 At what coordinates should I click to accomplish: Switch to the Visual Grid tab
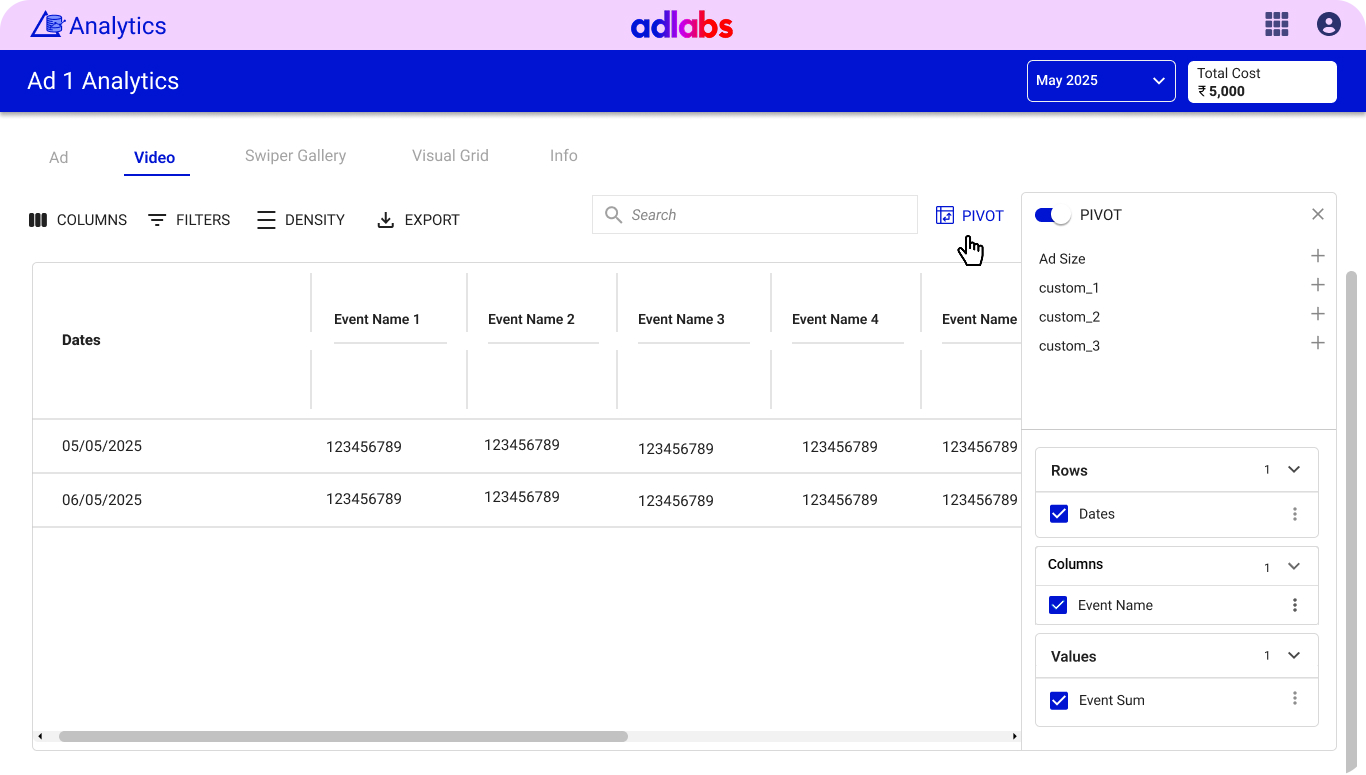(x=450, y=156)
